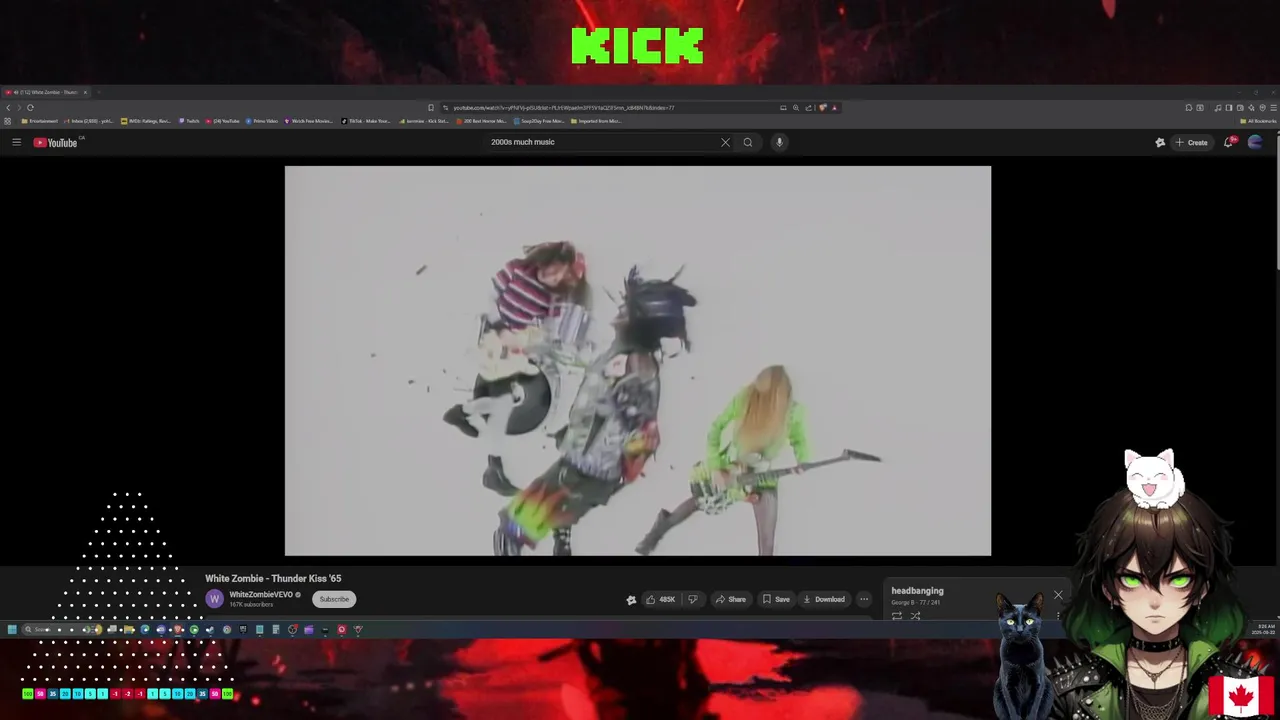Go back with the browser back arrow
1280x720 pixels.
click(x=8, y=107)
